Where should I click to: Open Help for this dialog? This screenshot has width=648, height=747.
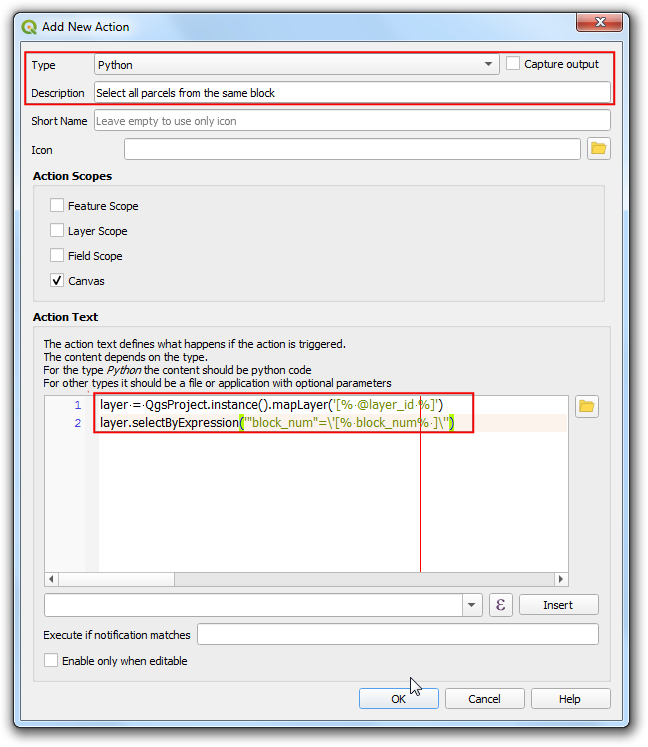[569, 699]
